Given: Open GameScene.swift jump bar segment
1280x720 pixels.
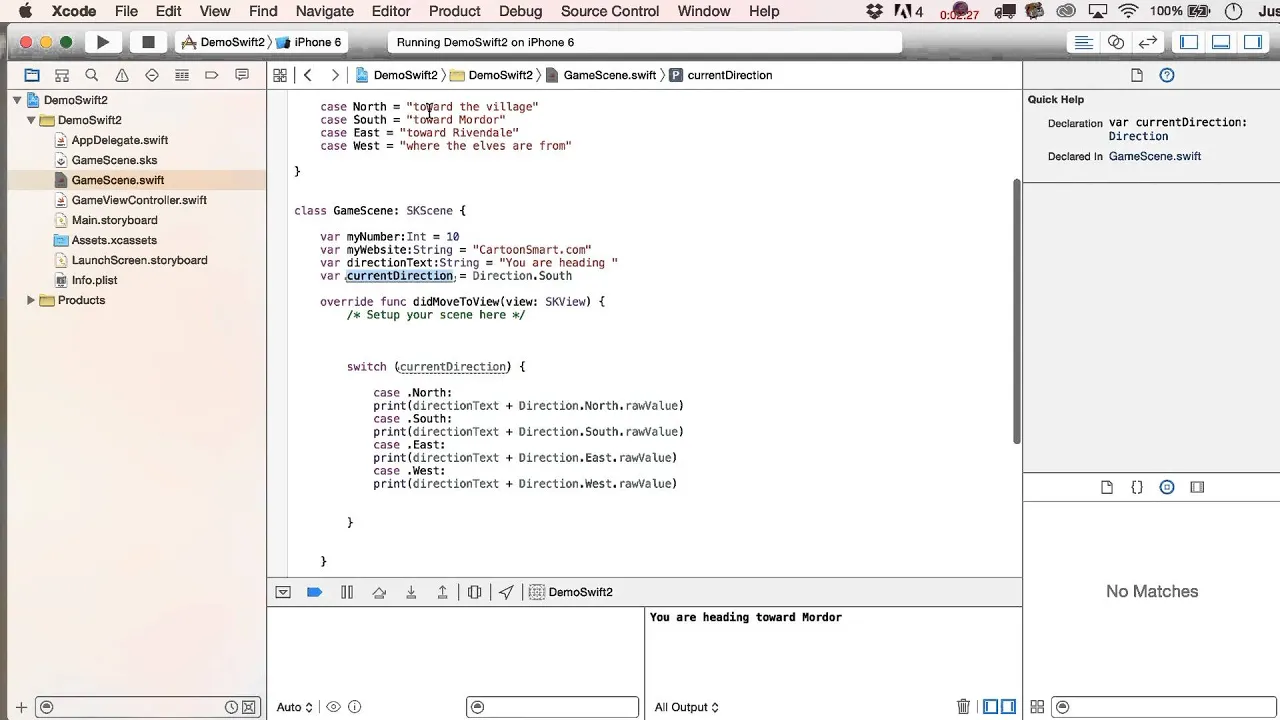Looking at the screenshot, I should (x=601, y=75).
